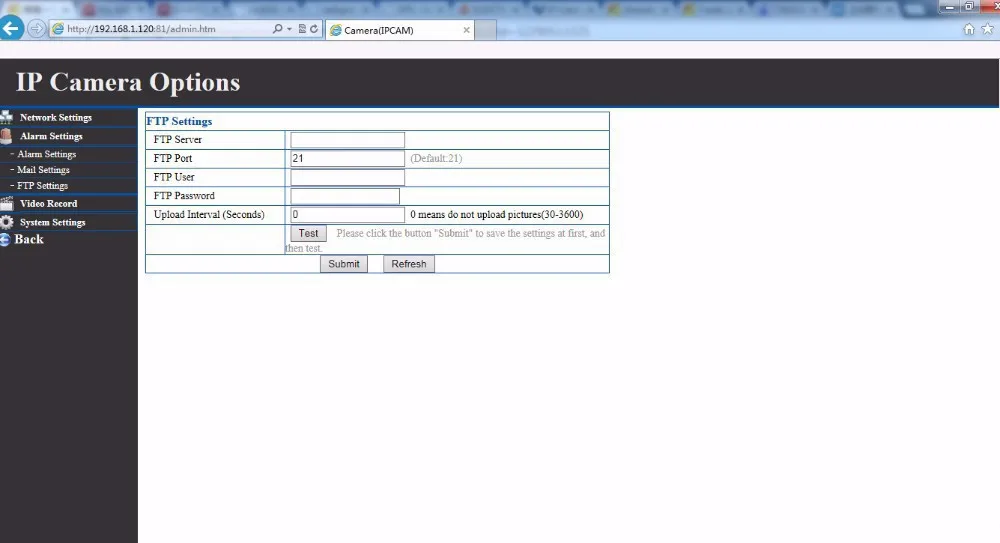Open the Network Settings menu
Image resolution: width=1000 pixels, height=543 pixels.
55,117
